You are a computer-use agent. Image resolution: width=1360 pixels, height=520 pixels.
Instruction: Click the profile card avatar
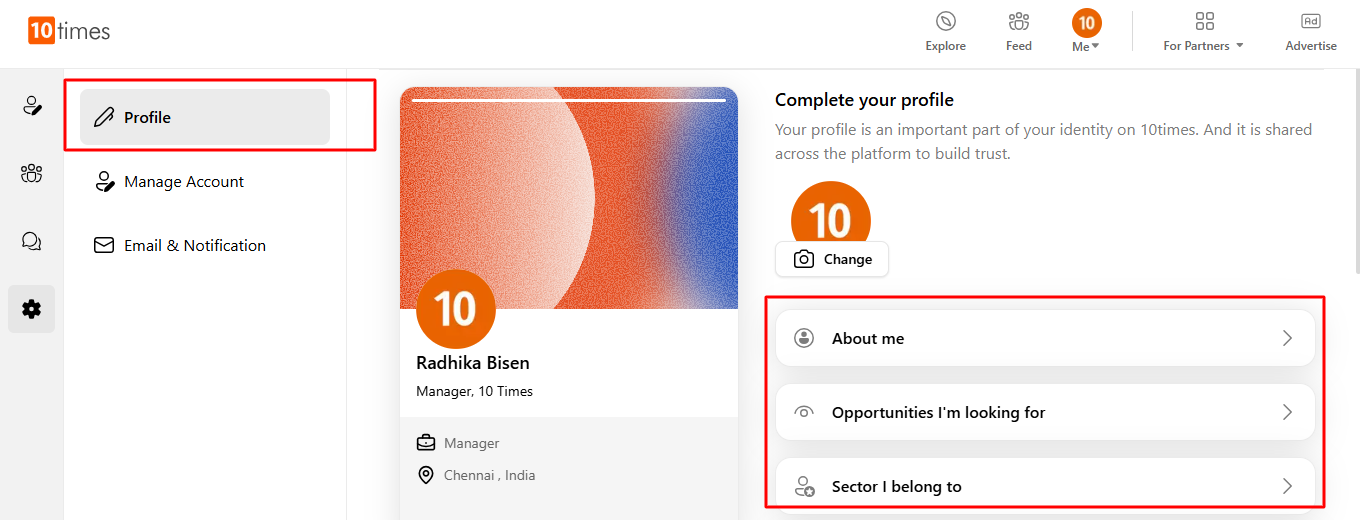pos(456,309)
